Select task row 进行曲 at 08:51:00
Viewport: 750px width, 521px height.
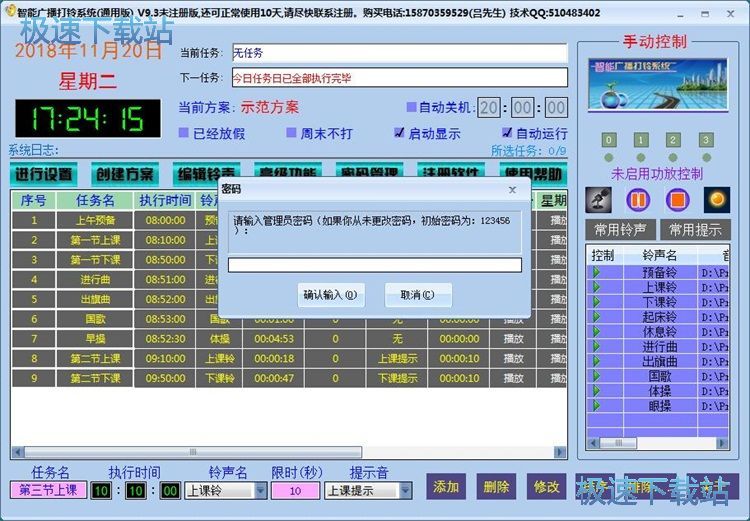click(95, 279)
